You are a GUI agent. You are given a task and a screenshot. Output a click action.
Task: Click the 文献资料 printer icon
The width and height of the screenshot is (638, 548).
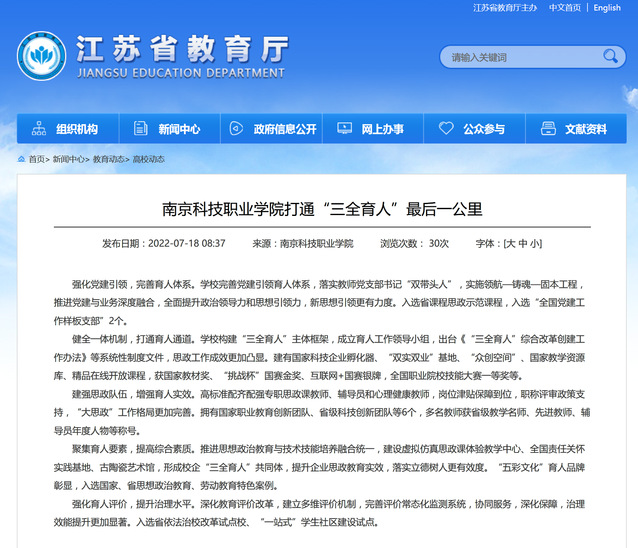point(548,128)
